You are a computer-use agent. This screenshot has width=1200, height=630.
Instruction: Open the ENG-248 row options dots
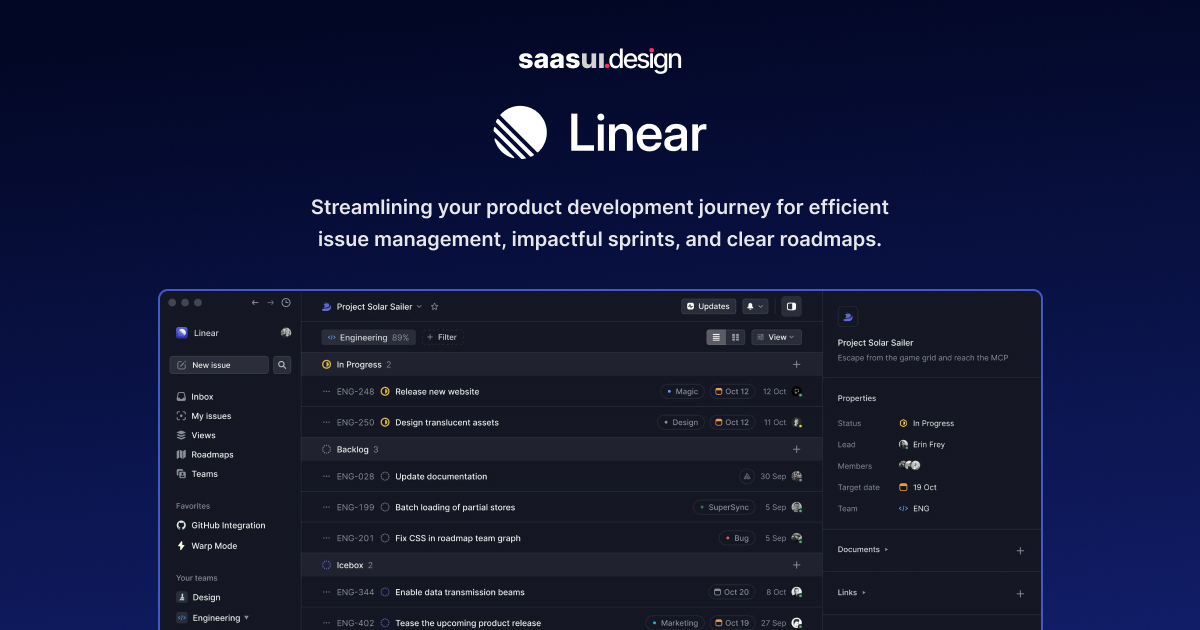coord(326,392)
